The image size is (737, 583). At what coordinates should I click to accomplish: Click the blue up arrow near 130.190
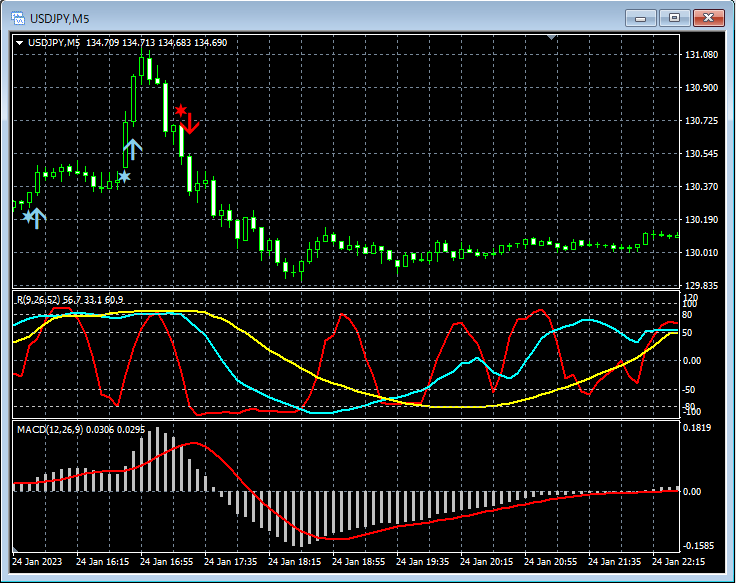tap(38, 219)
